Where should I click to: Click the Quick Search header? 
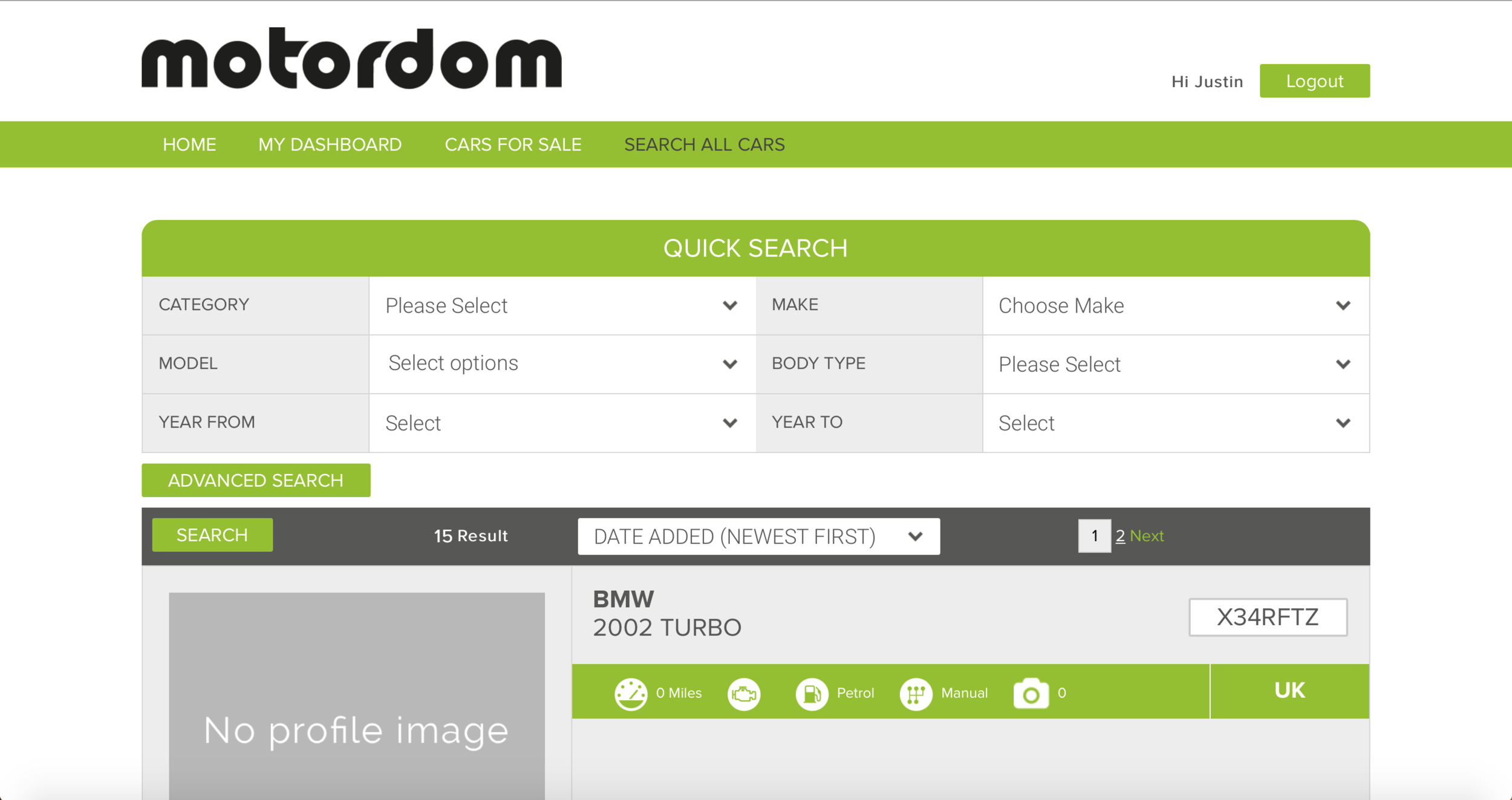tap(755, 248)
